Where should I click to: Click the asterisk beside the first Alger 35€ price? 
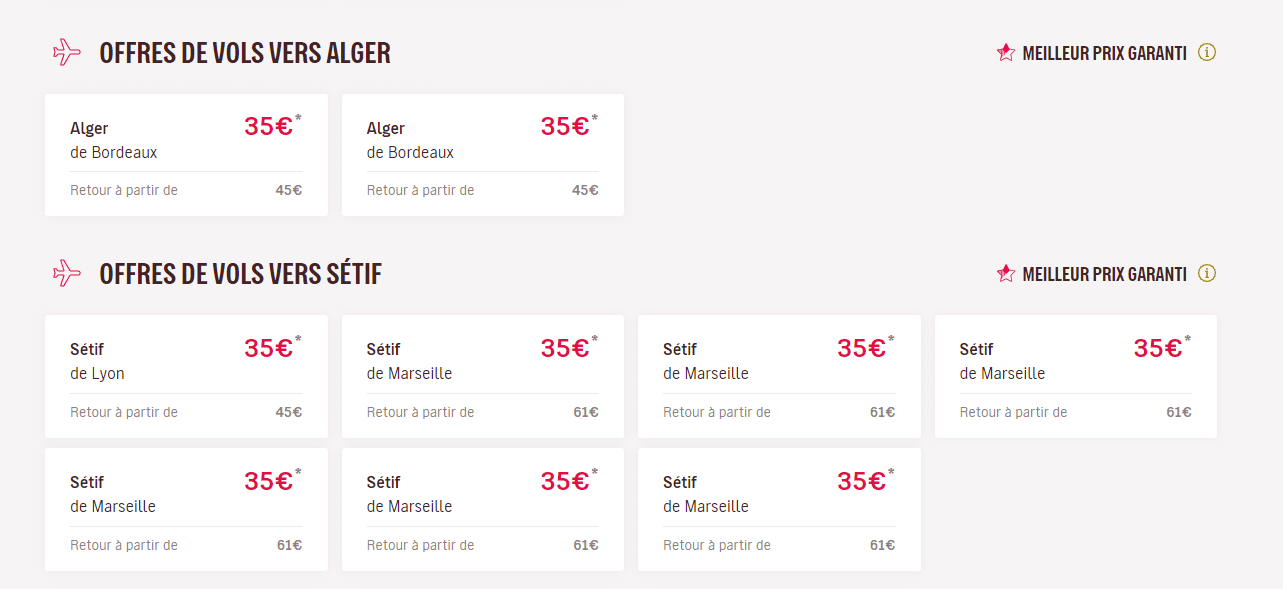pos(297,115)
